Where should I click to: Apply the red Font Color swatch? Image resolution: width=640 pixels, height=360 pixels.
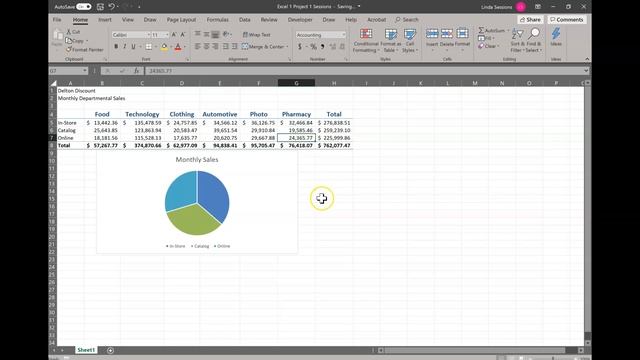click(x=178, y=47)
